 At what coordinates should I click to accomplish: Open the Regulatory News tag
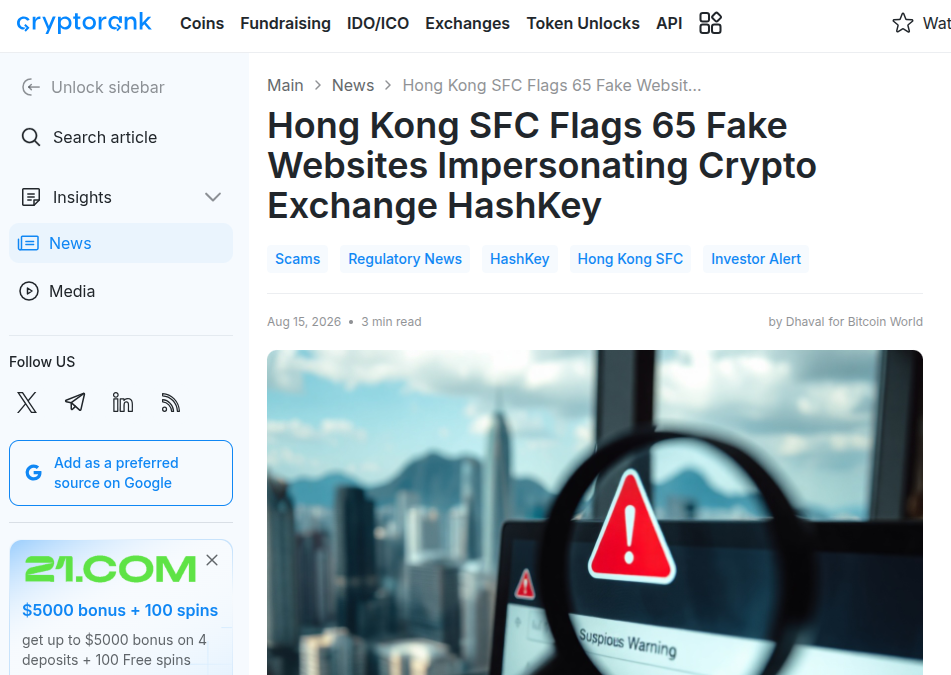405,259
